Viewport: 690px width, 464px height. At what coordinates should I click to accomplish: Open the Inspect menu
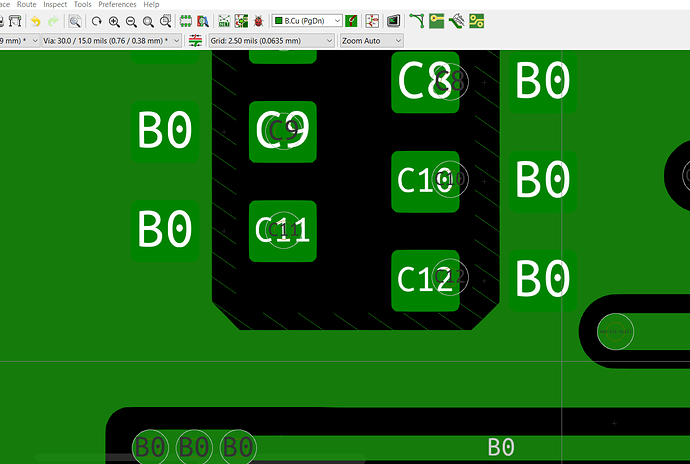55,4
